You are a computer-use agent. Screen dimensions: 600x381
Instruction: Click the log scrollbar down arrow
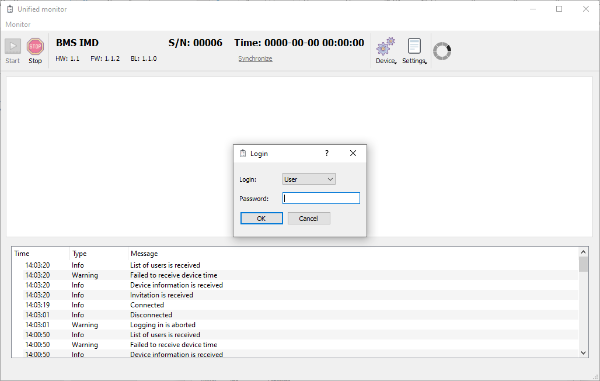(x=583, y=353)
